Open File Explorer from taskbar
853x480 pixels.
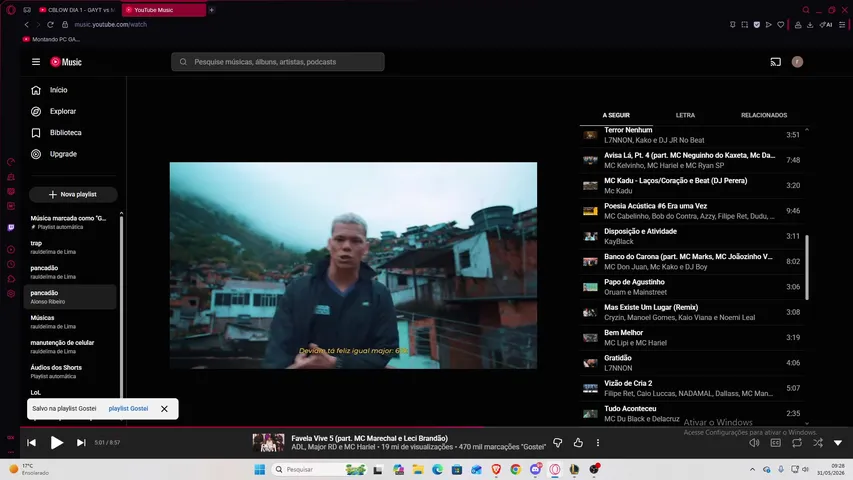(418, 469)
